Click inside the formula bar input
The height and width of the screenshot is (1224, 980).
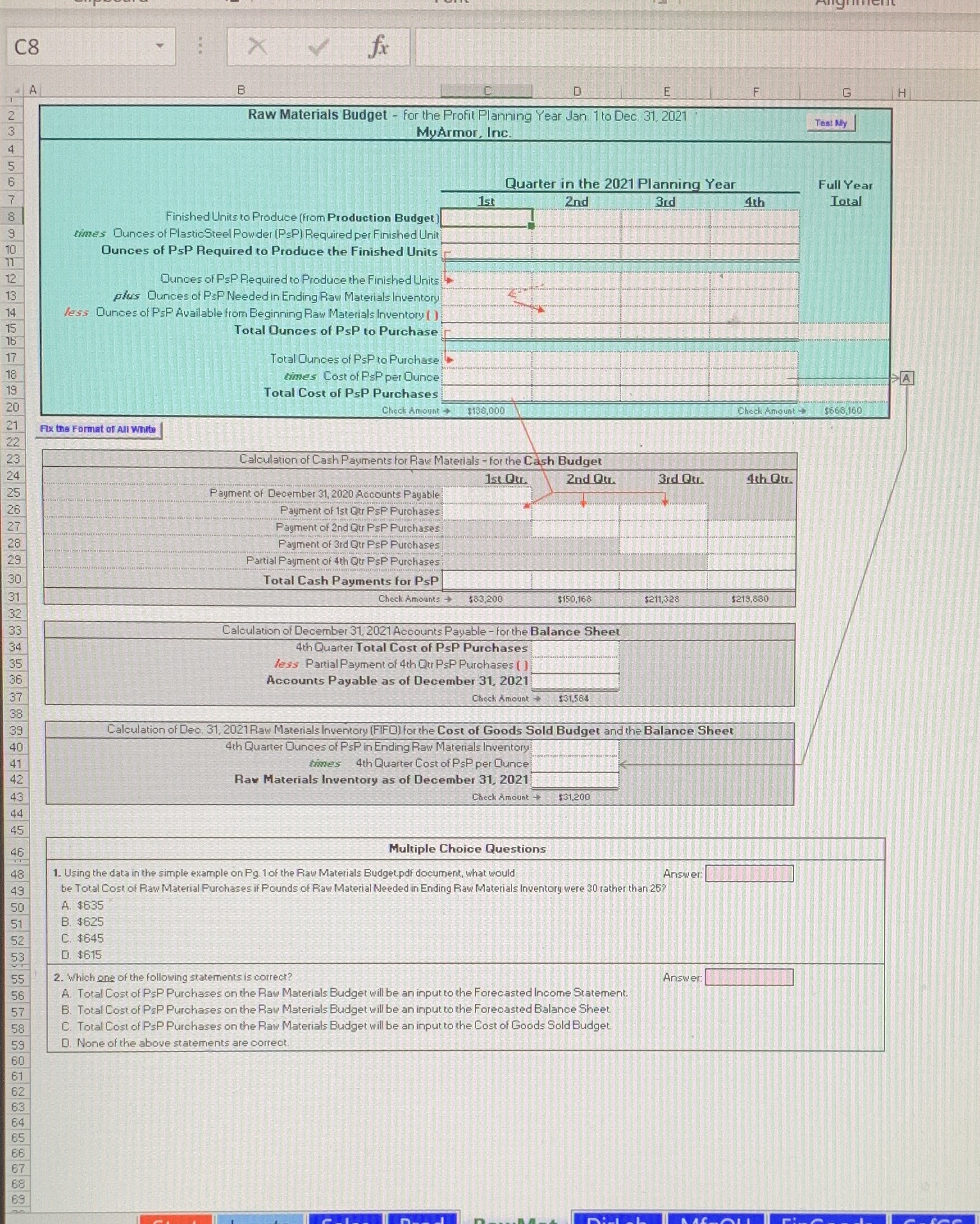697,47
